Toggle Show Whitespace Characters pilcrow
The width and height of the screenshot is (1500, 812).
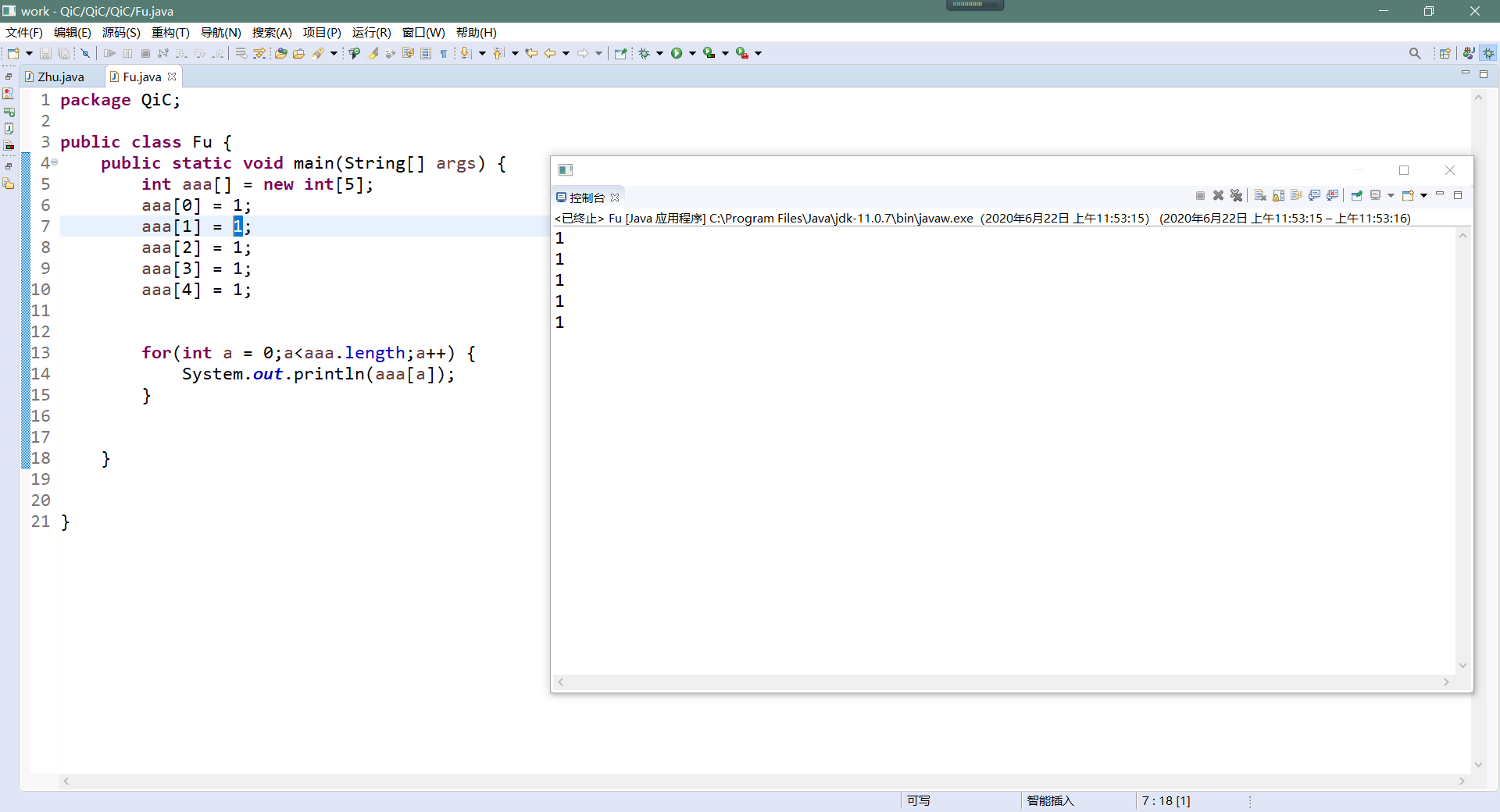click(x=443, y=53)
